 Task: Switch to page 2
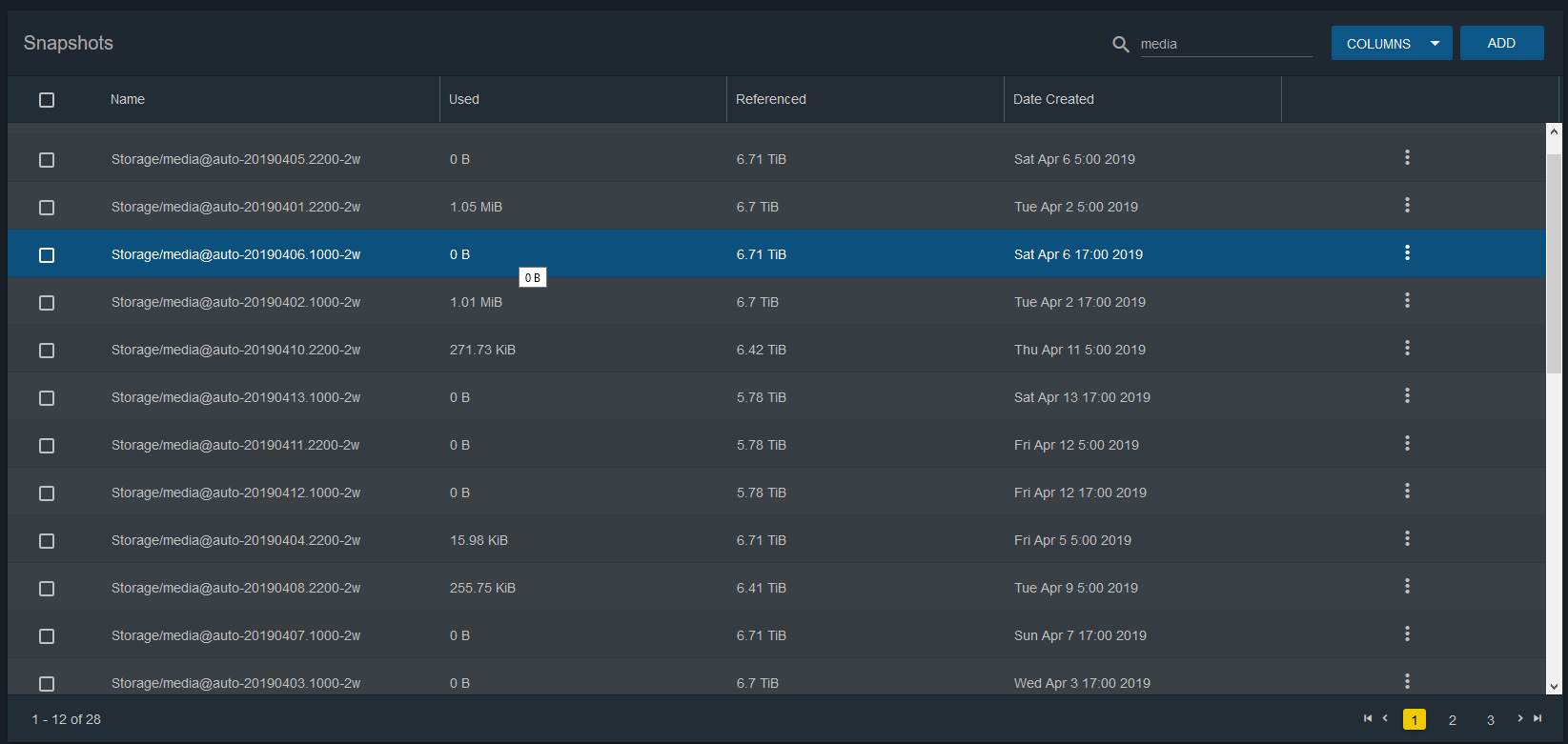(x=1453, y=720)
